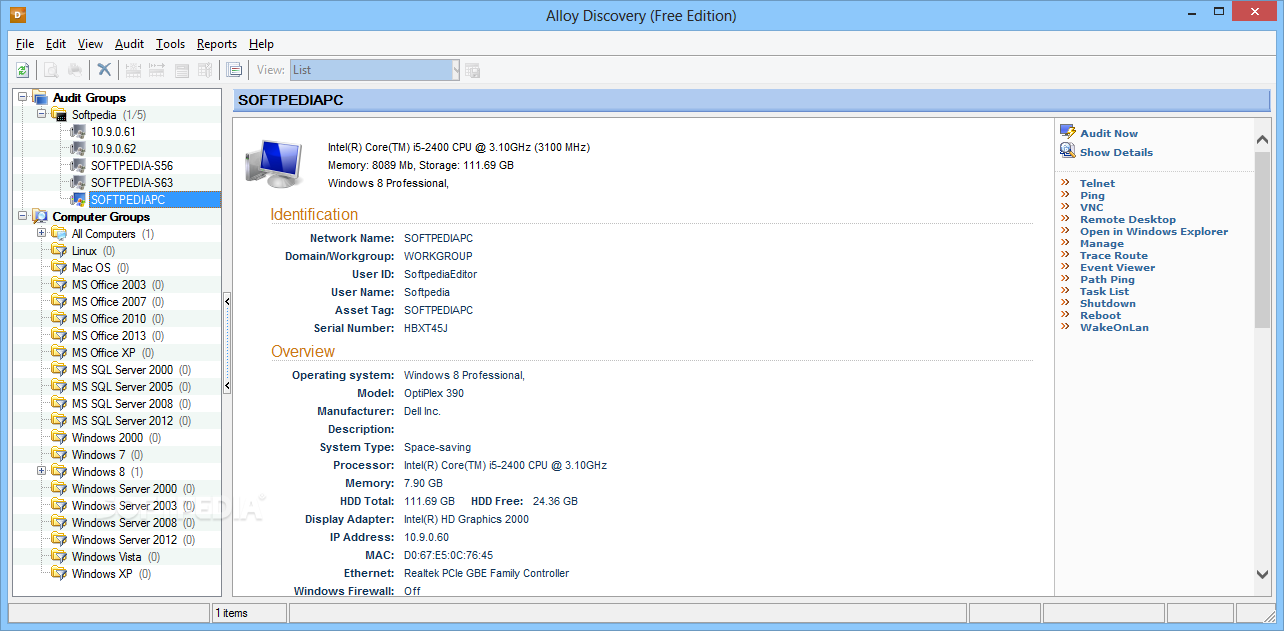The image size is (1284, 631).
Task: Click the Windows 8 filter folder icon
Action: [x=59, y=472]
